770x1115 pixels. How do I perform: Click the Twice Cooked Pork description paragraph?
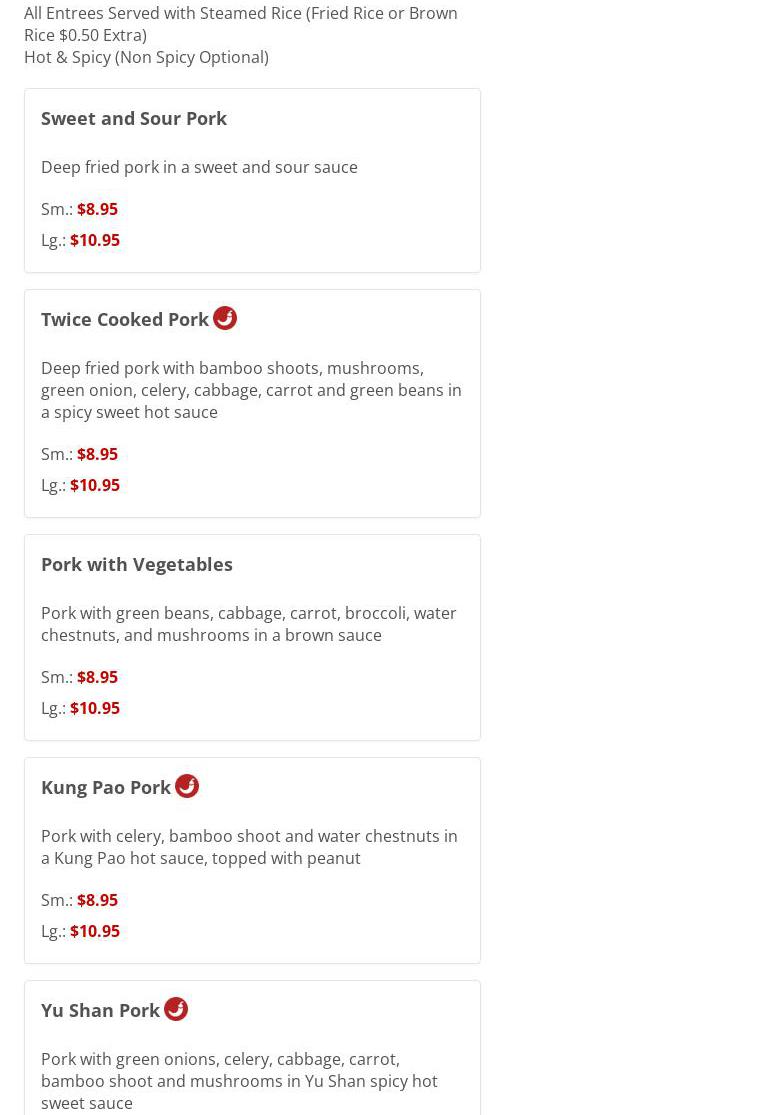[x=252, y=390]
